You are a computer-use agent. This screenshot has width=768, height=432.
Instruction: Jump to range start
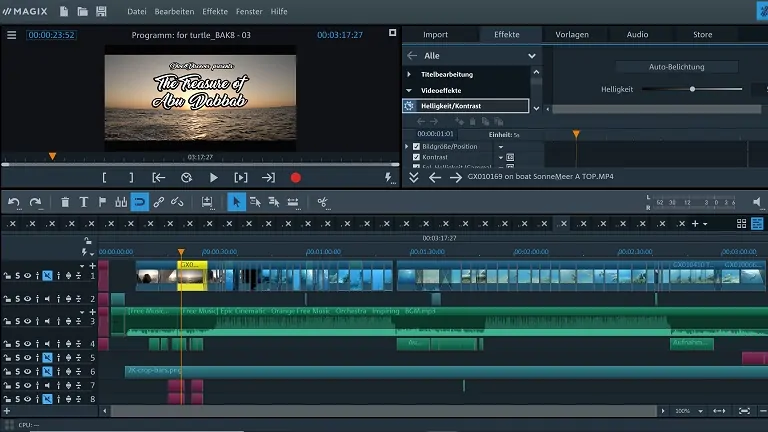point(159,178)
